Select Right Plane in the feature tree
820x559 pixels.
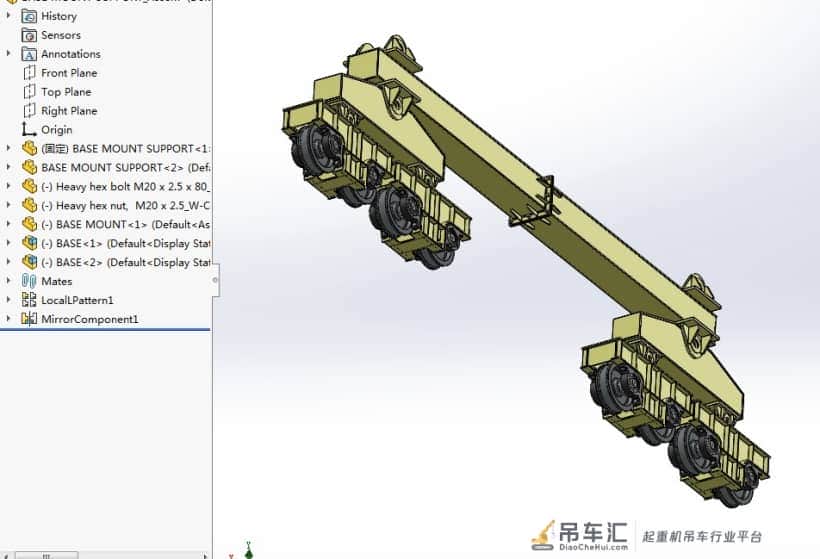69,111
